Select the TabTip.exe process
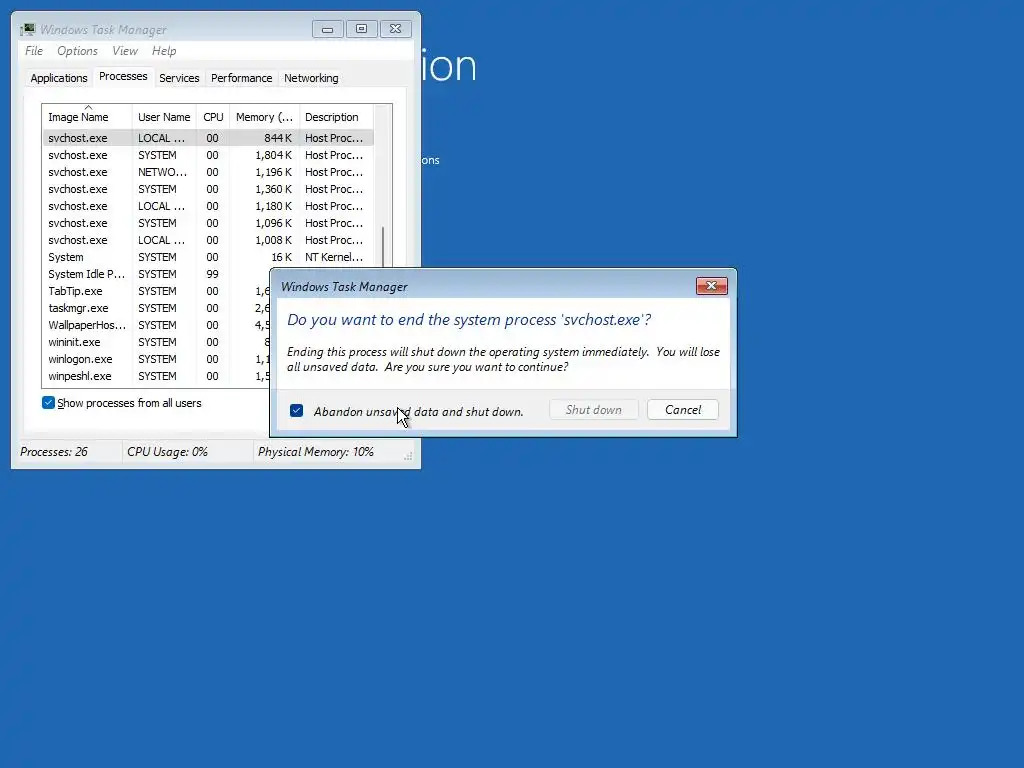Screen dimensions: 1024x768 click(156, 291)
